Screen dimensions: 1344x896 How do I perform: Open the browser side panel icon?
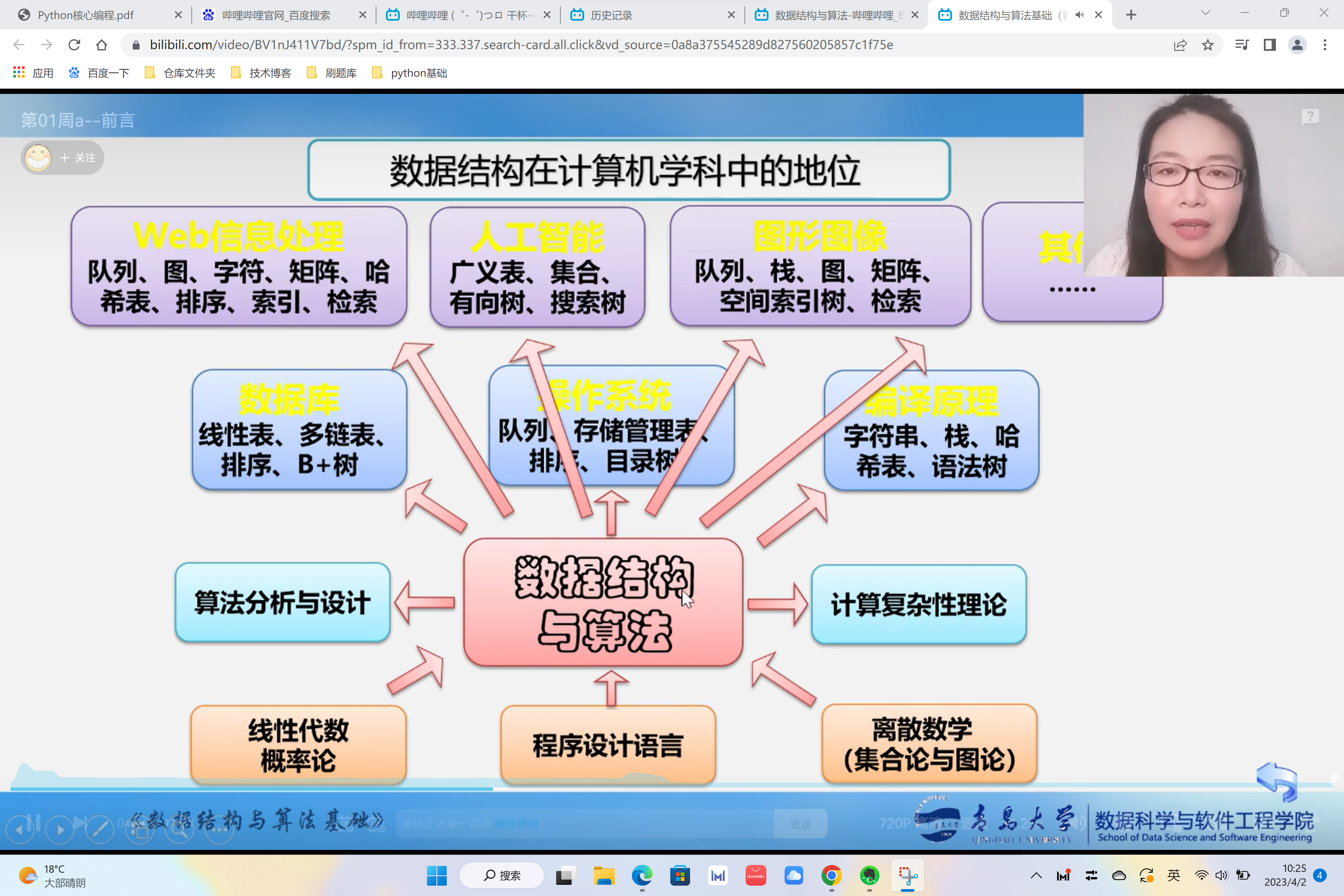click(x=1269, y=44)
